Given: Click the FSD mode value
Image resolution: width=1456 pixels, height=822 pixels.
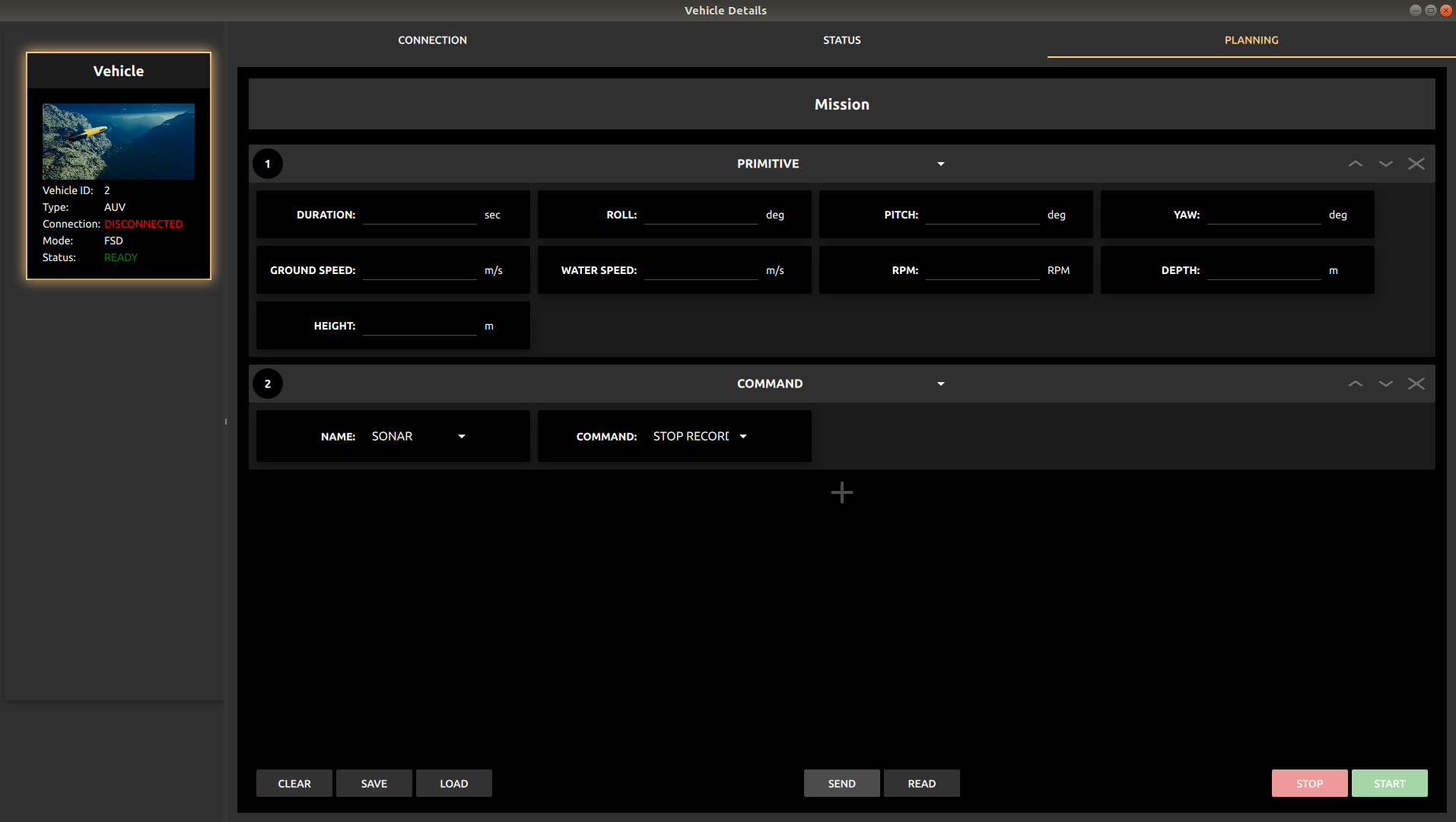Looking at the screenshot, I should click(x=113, y=241).
